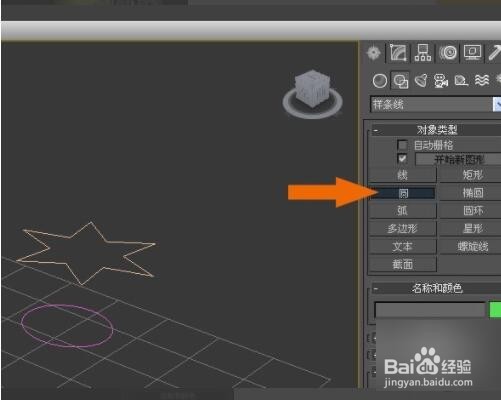Open the Motion panel tab
The image size is (501, 400).
(x=448, y=53)
